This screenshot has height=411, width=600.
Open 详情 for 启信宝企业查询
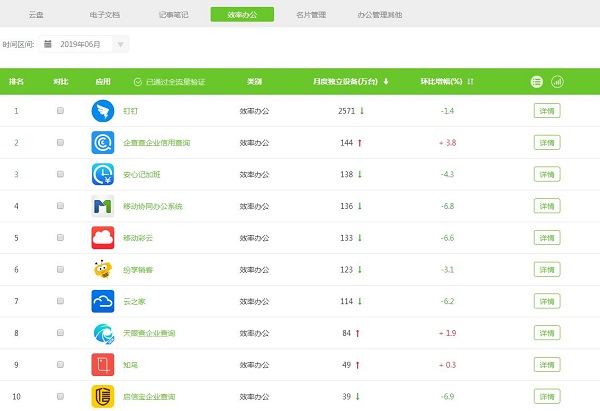pyautogui.click(x=547, y=396)
